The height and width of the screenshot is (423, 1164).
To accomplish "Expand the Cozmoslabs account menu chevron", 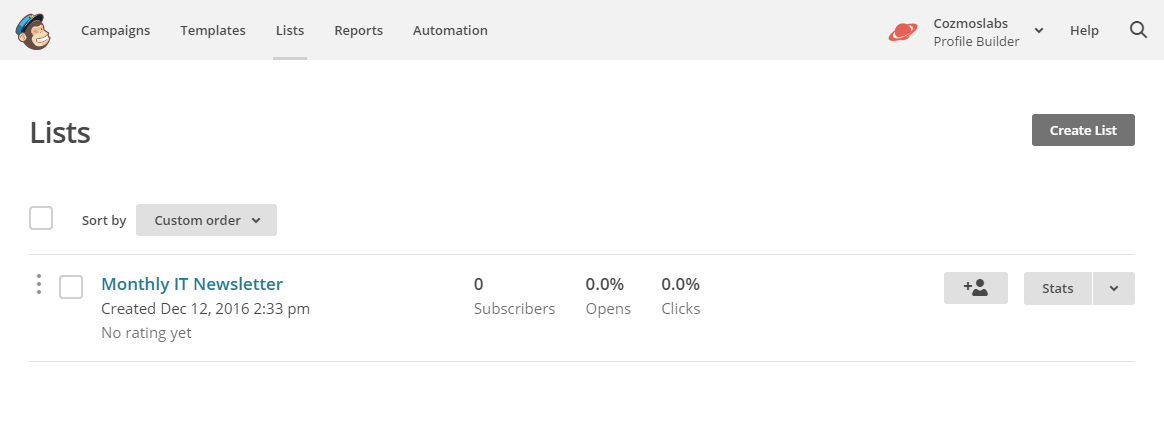I will (x=1039, y=30).
